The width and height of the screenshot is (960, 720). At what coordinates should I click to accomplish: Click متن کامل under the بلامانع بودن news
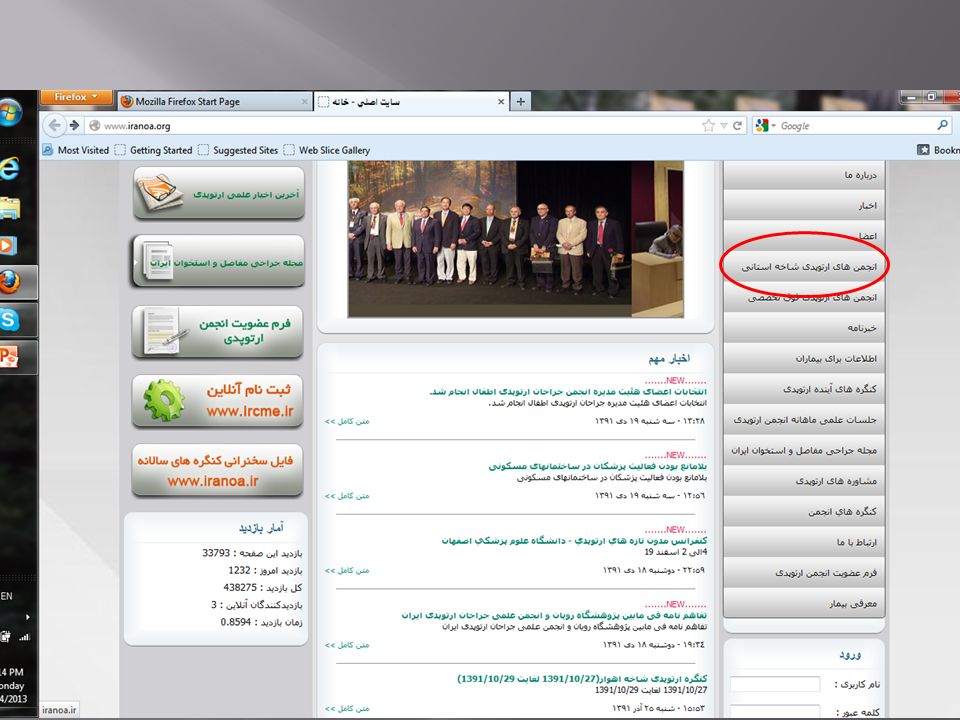(347, 496)
